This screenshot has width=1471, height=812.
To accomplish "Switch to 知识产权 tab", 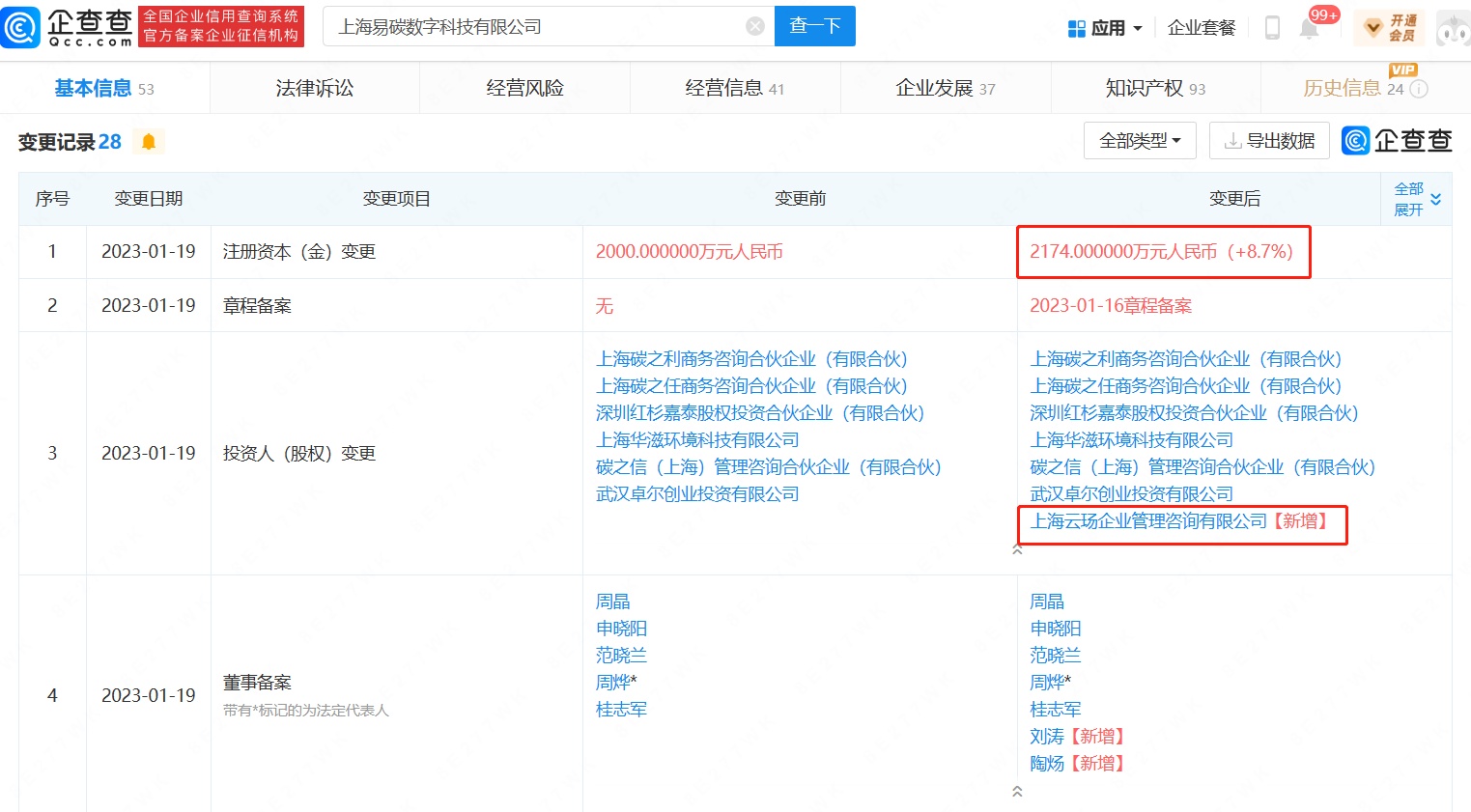I will click(1155, 89).
